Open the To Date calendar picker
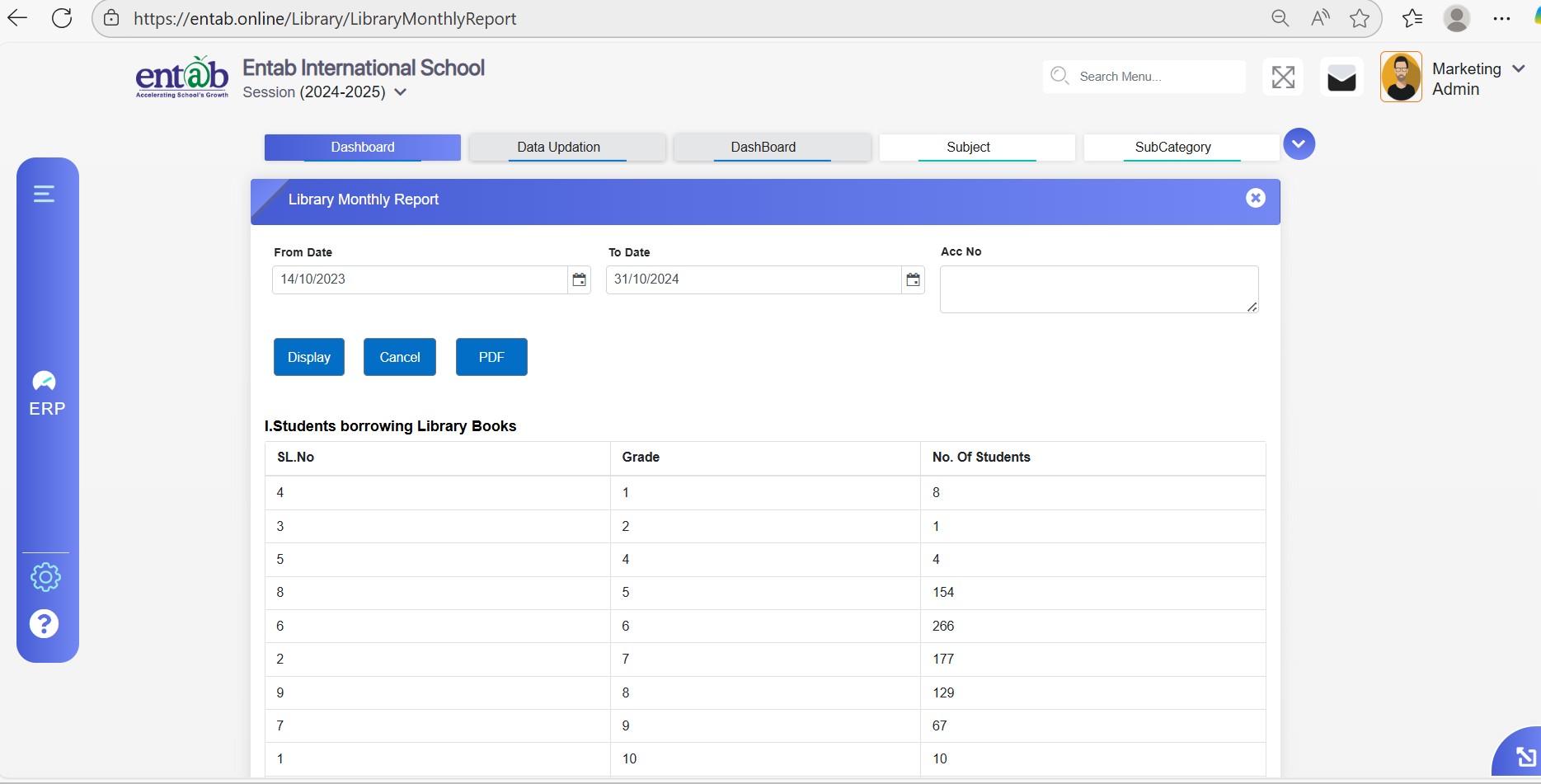The height and width of the screenshot is (784, 1541). point(913,280)
